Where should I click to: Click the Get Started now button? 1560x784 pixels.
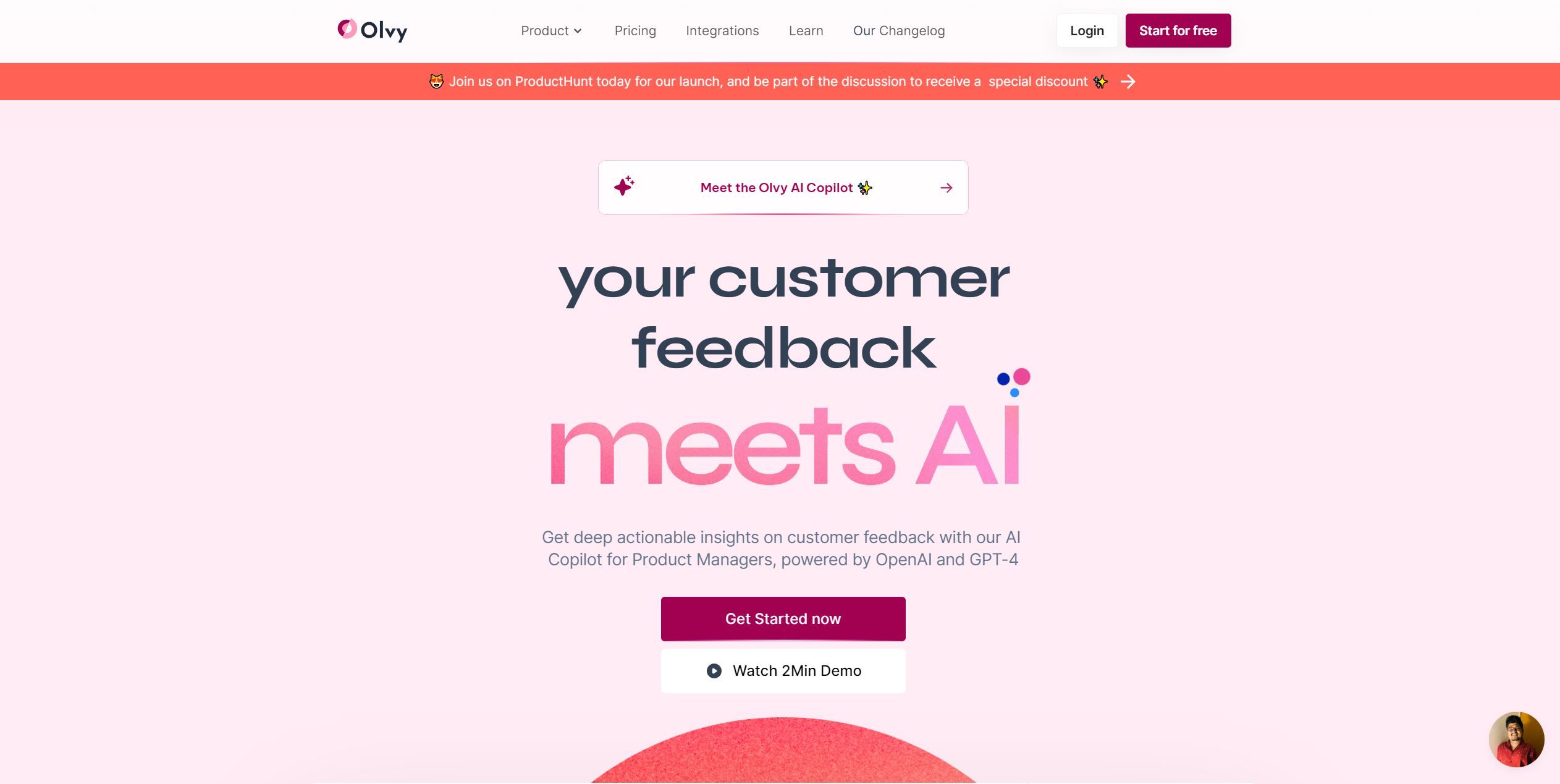[783, 618]
